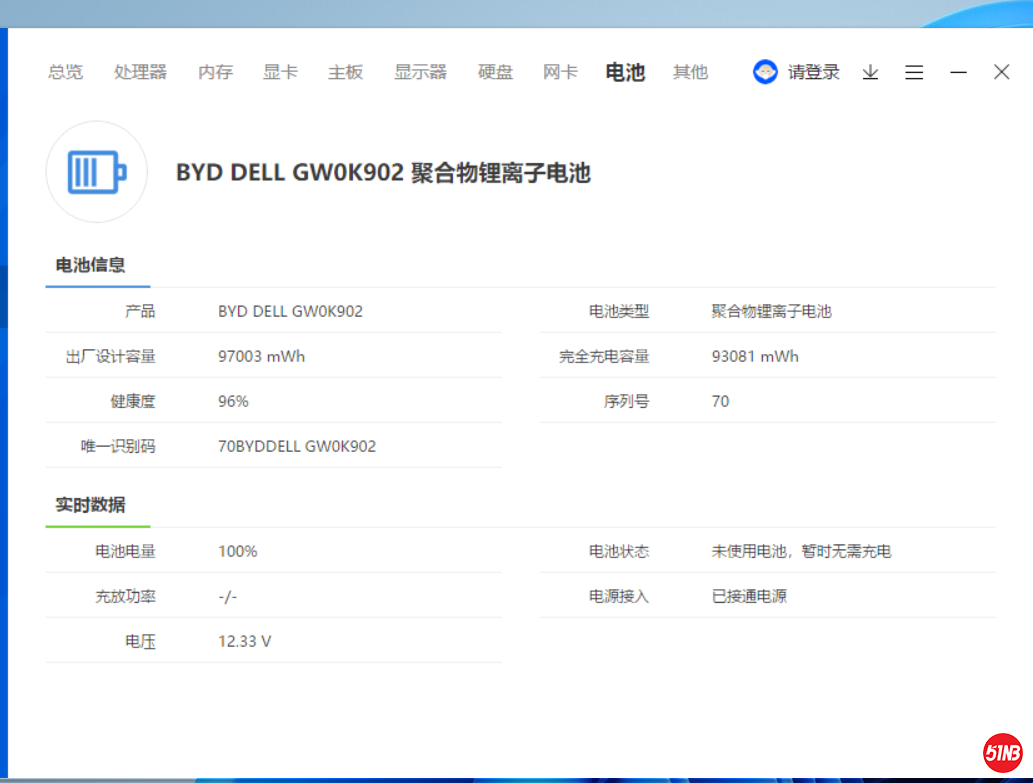
Task: Select the 内存 tab
Action: pyautogui.click(x=215, y=72)
